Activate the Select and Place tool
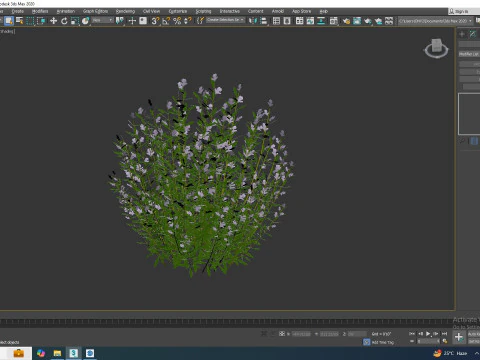The width and height of the screenshot is (480, 360). pos(86,21)
